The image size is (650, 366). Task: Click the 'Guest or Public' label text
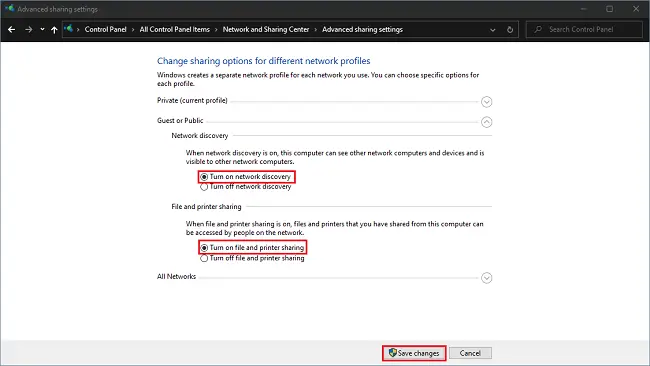pos(180,121)
